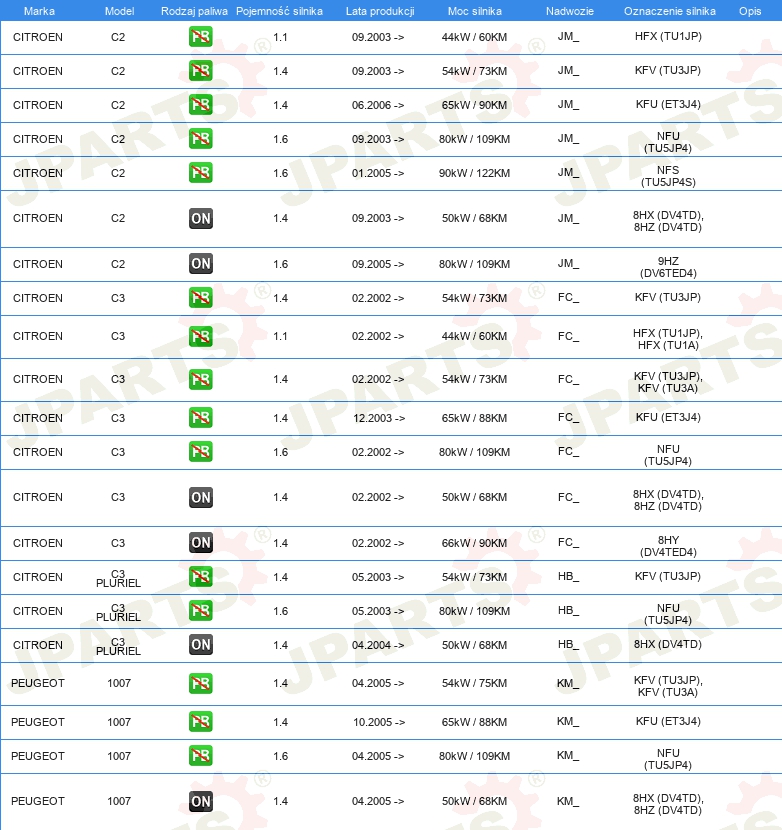This screenshot has width=782, height=830.
Task: Select KM_ body code in 10.2005 row
Action: pos(568,721)
